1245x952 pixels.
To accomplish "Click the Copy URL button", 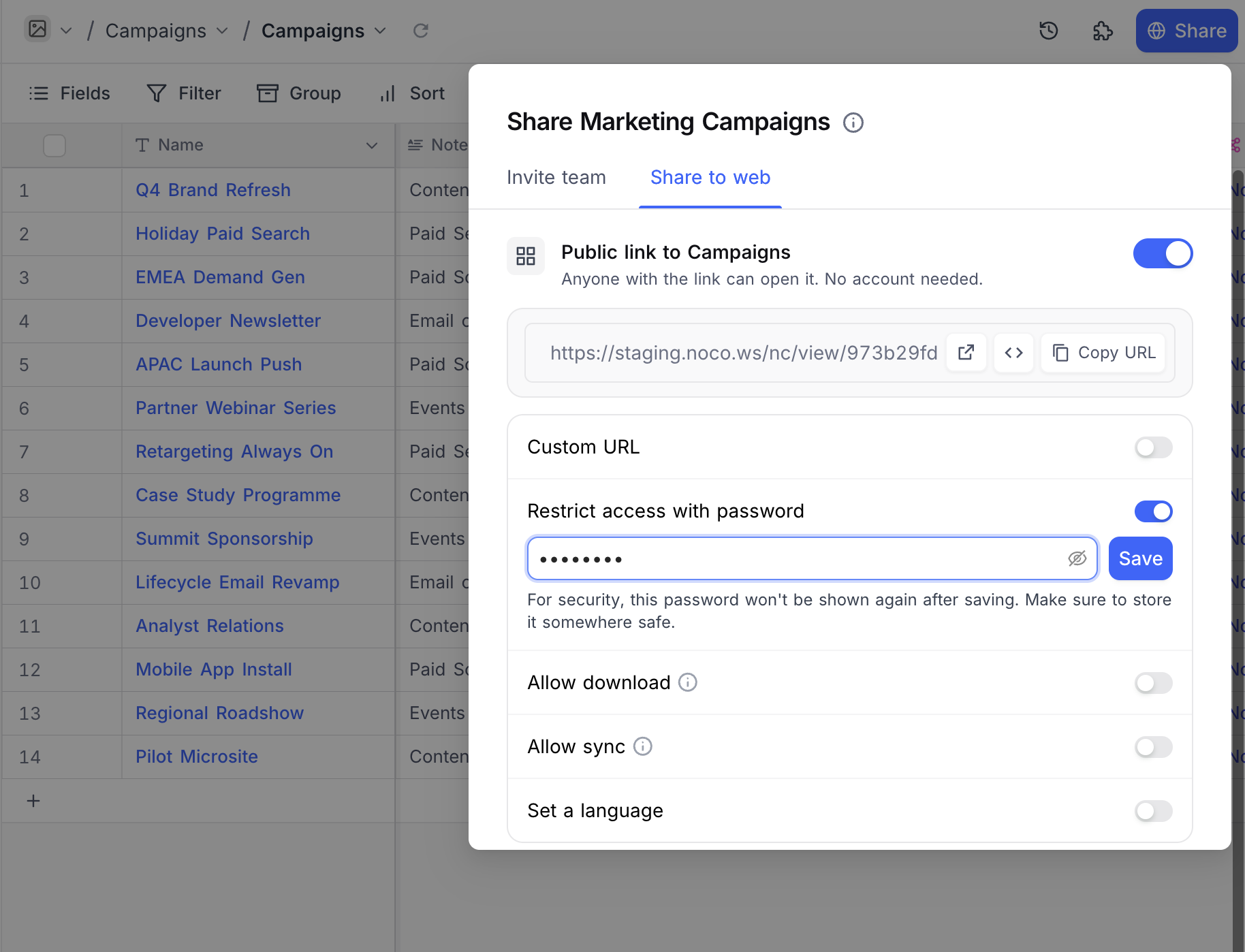I will pos(1103,353).
